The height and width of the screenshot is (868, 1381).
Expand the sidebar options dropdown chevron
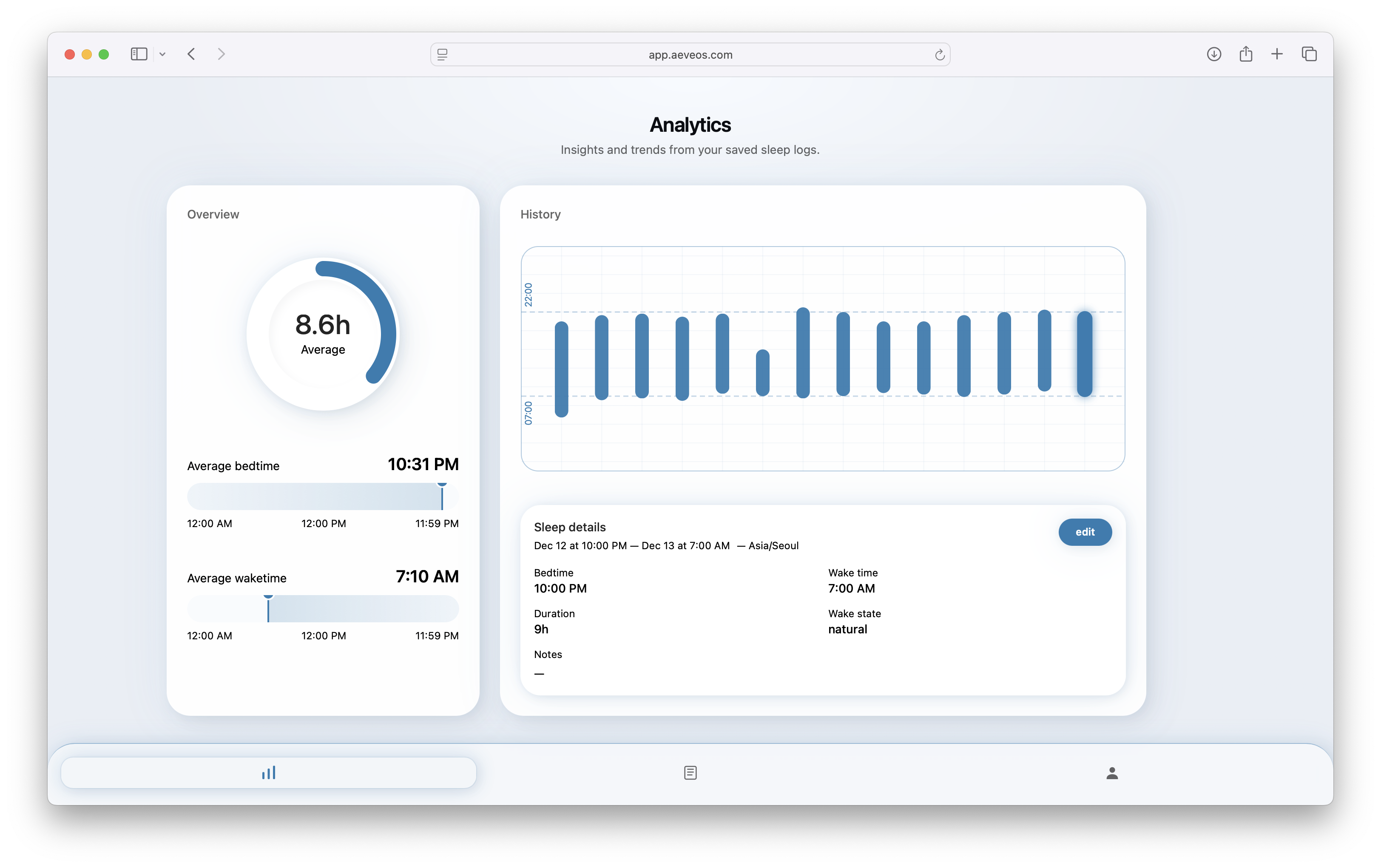162,54
